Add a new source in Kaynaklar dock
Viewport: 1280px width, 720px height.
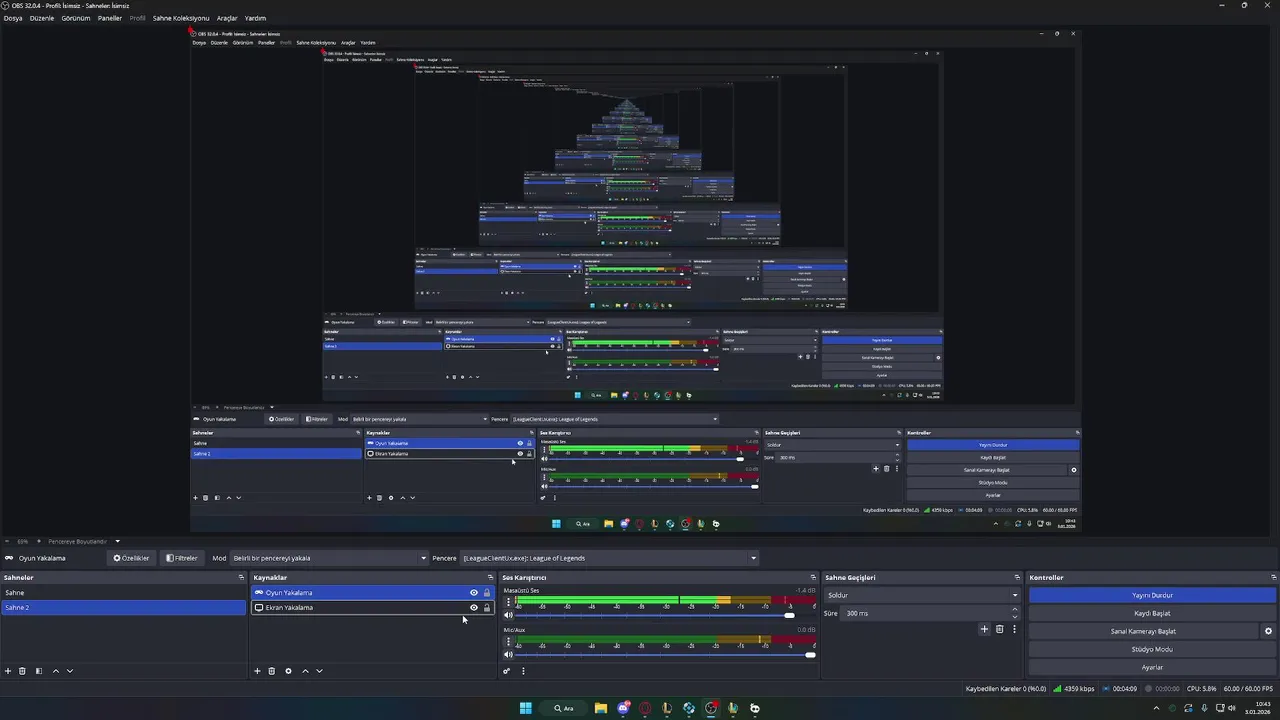257,671
